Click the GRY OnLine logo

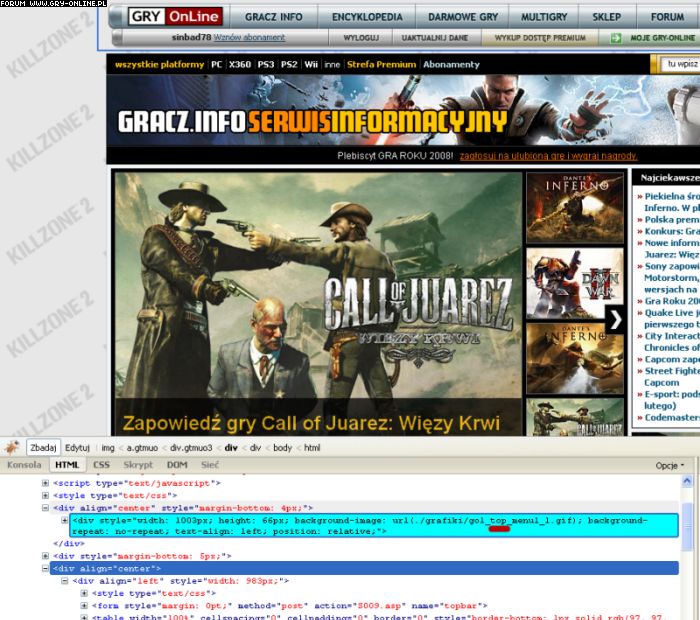point(175,17)
